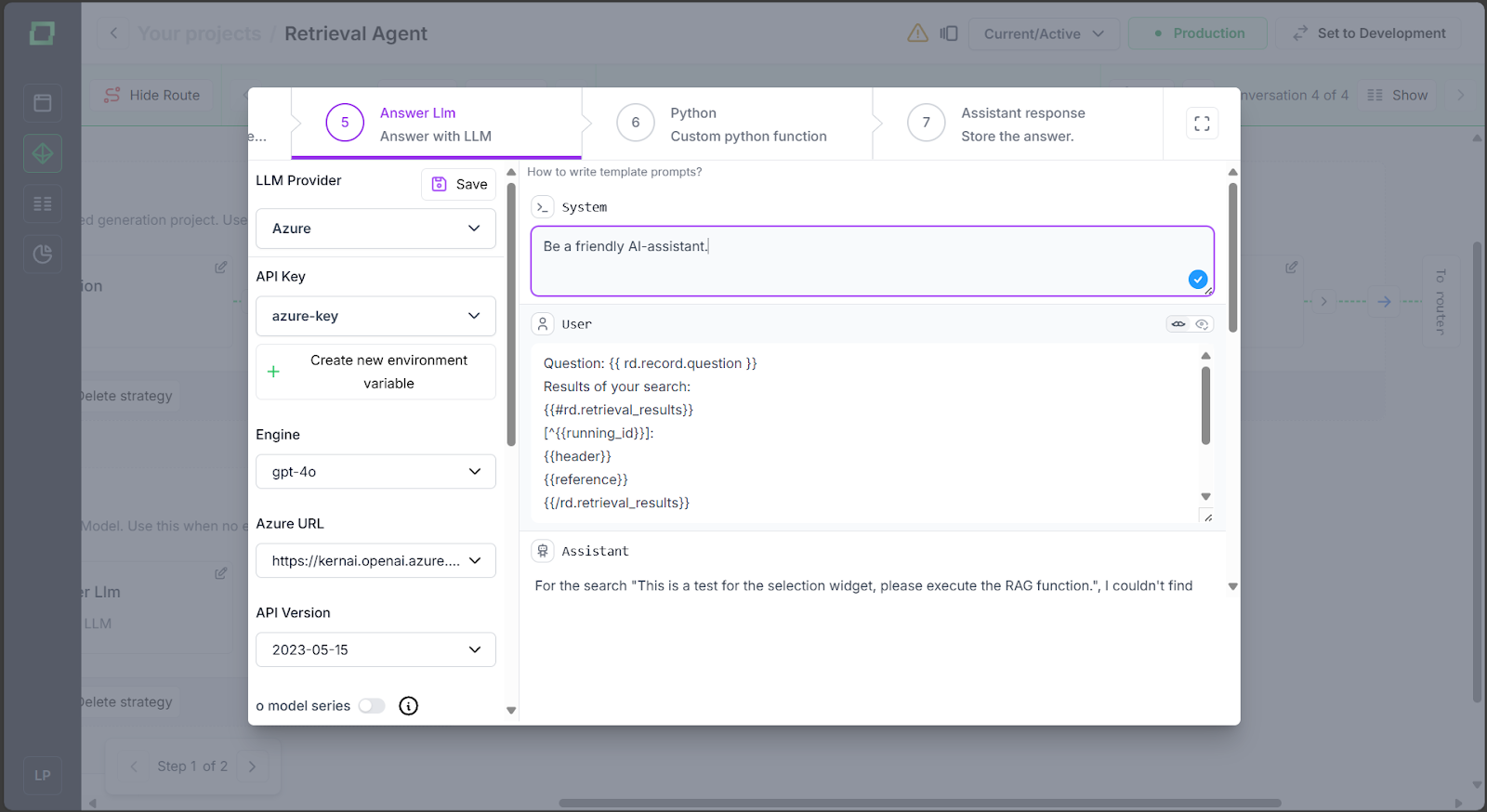Click the right panel vertical scrollbar

coord(1233,257)
